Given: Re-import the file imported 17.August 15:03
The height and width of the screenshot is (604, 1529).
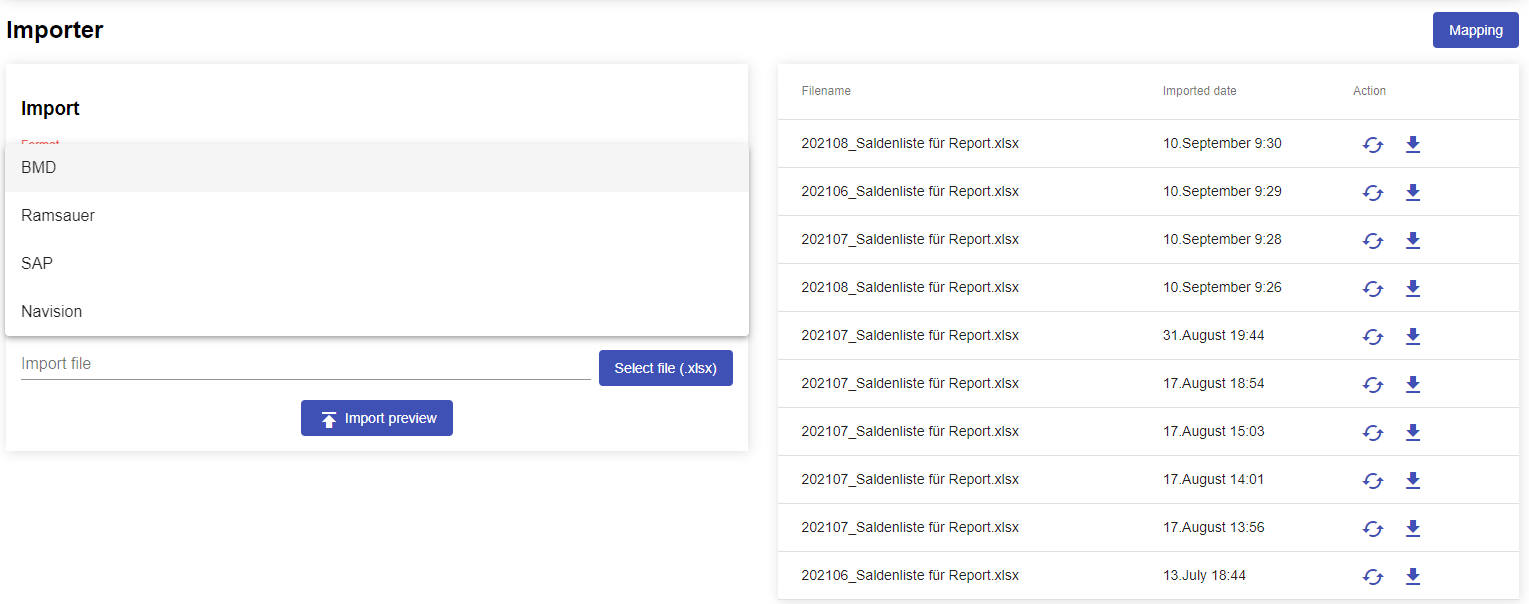Looking at the screenshot, I should [1372, 433].
